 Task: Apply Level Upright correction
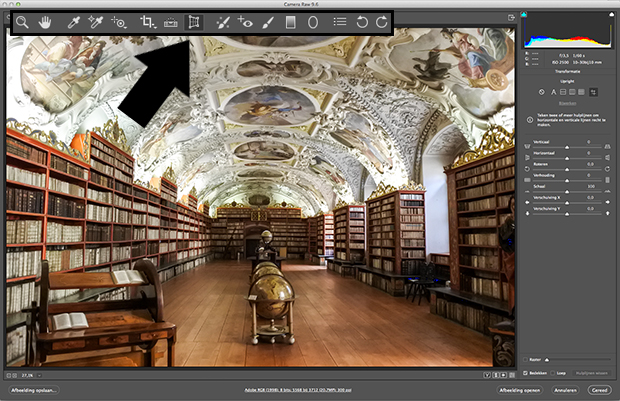(563, 92)
